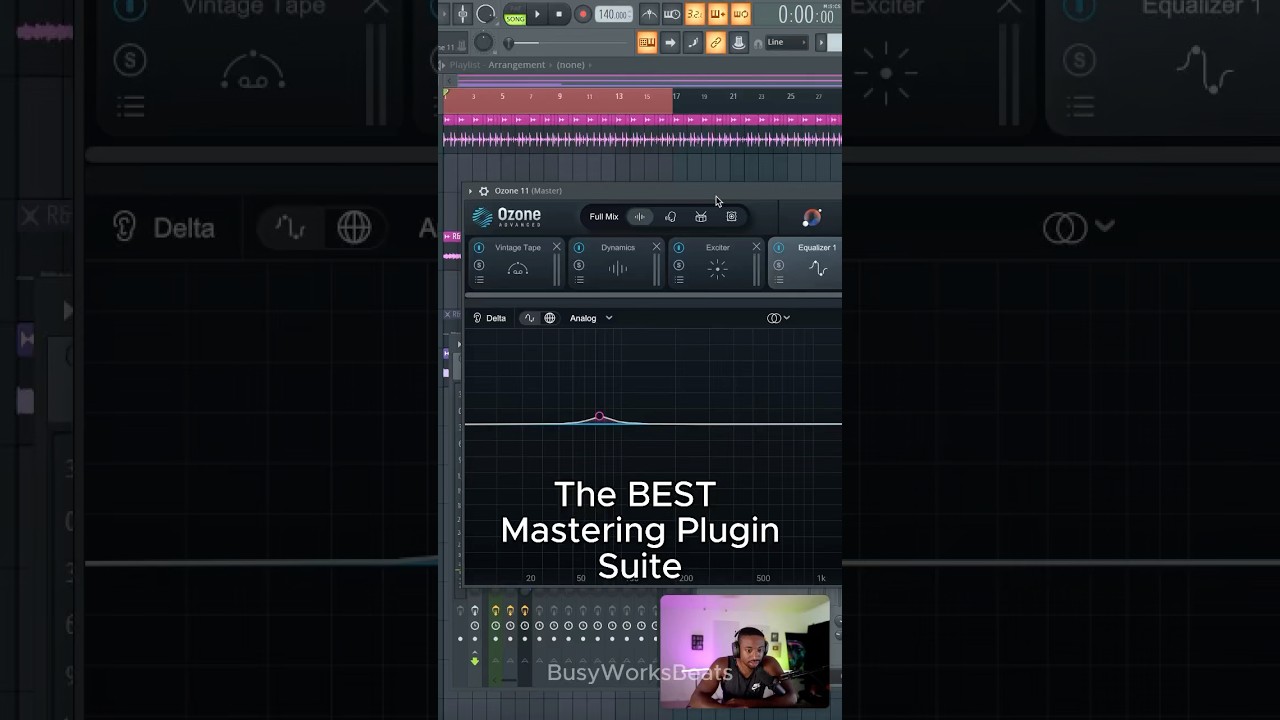This screenshot has width=1280, height=720.
Task: Toggle the Vintage Tape power button
Action: (479, 248)
